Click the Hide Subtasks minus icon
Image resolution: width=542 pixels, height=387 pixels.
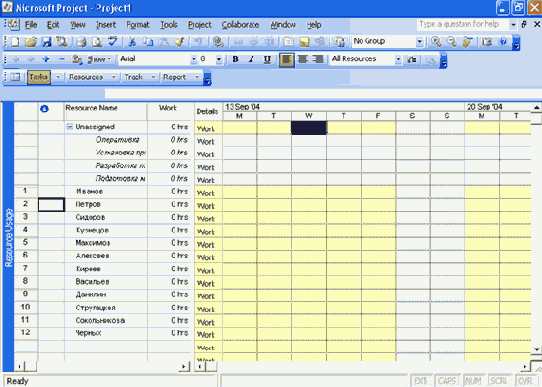tap(62, 59)
